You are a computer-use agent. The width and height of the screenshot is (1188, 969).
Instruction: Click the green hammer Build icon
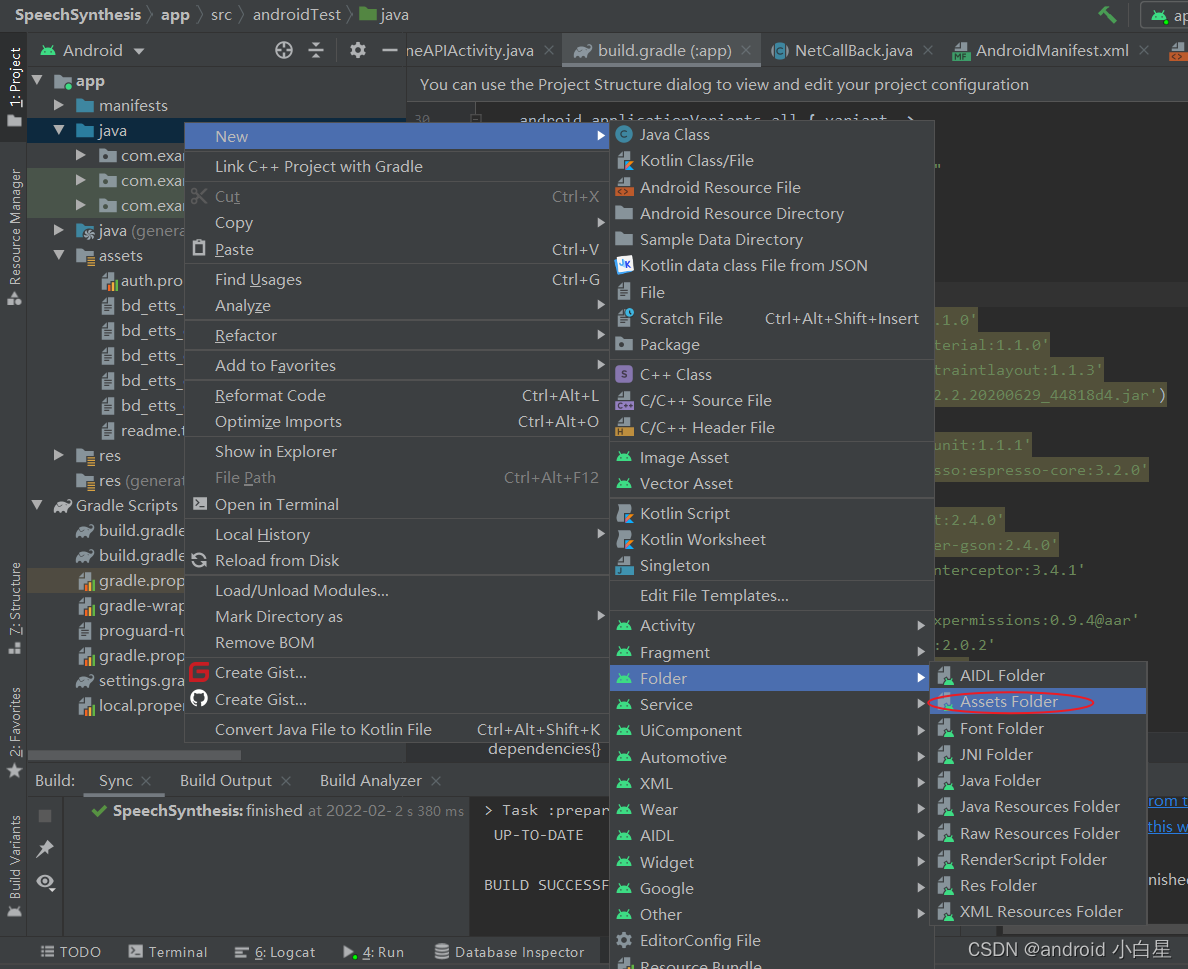(x=1107, y=14)
